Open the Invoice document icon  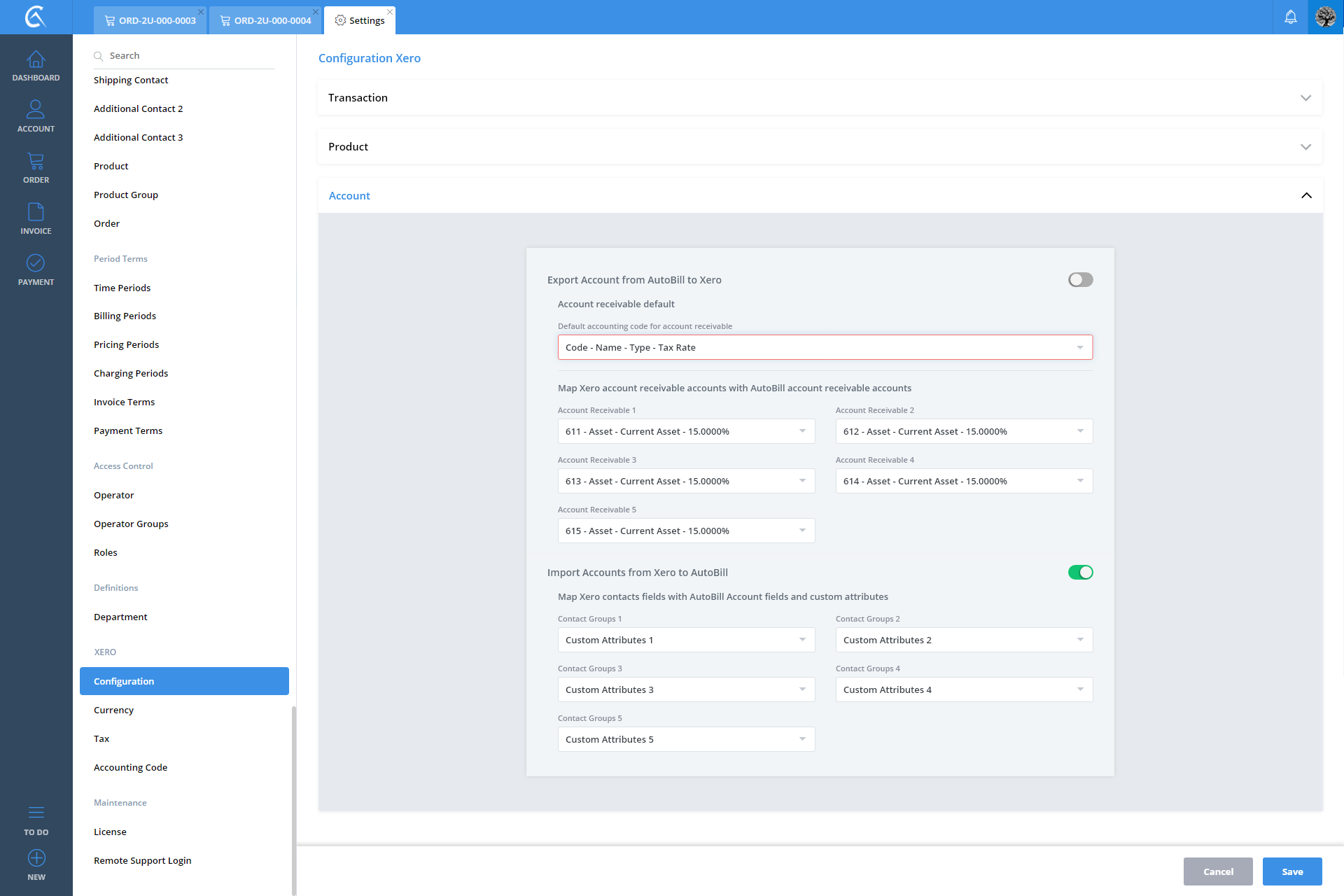[36, 213]
